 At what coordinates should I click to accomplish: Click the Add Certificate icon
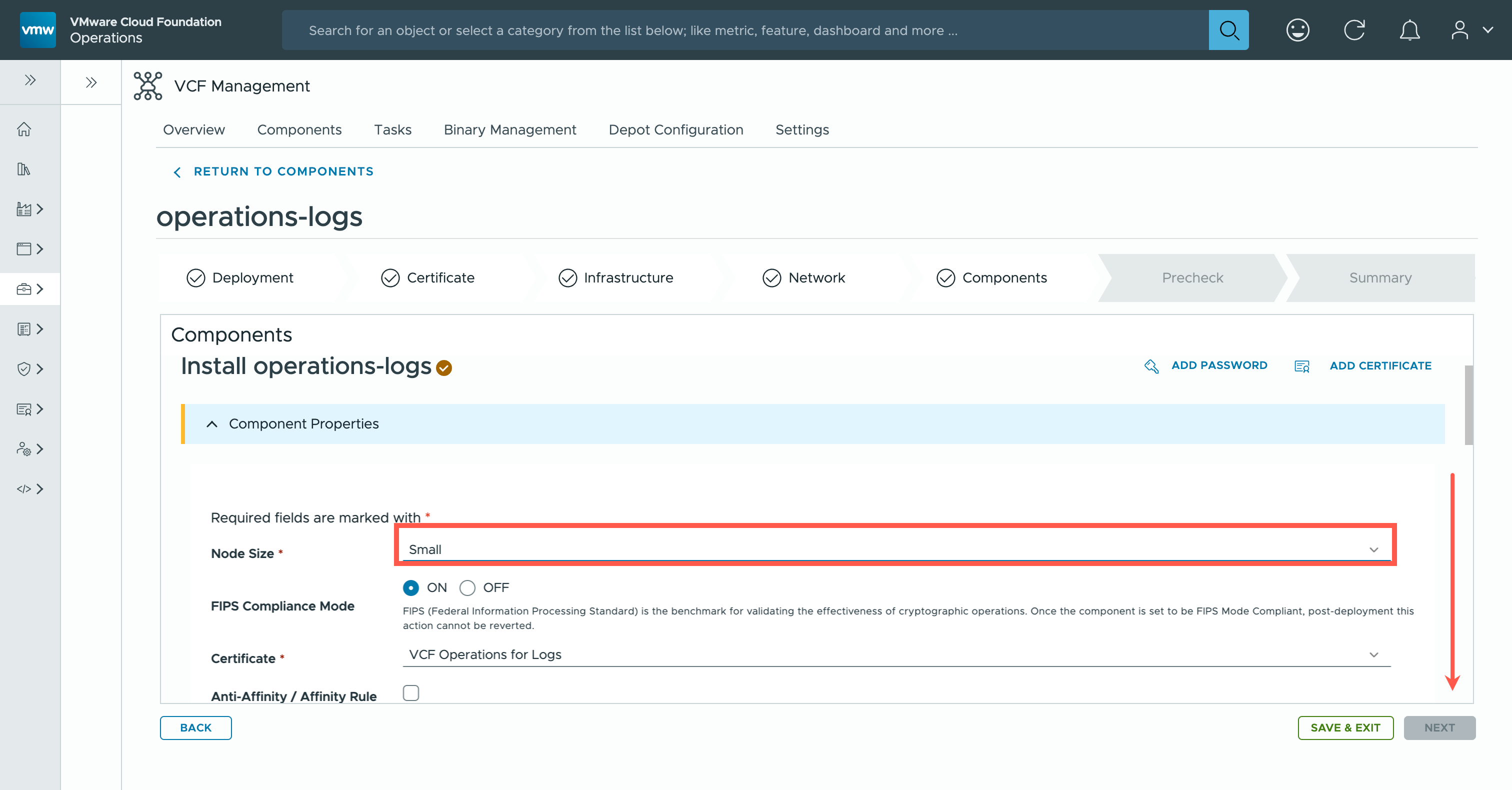tap(1301, 366)
